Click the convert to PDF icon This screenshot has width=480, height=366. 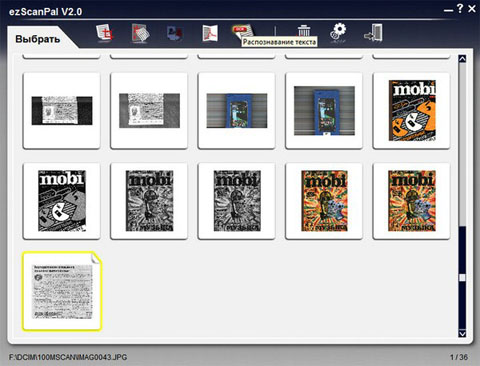click(x=210, y=33)
